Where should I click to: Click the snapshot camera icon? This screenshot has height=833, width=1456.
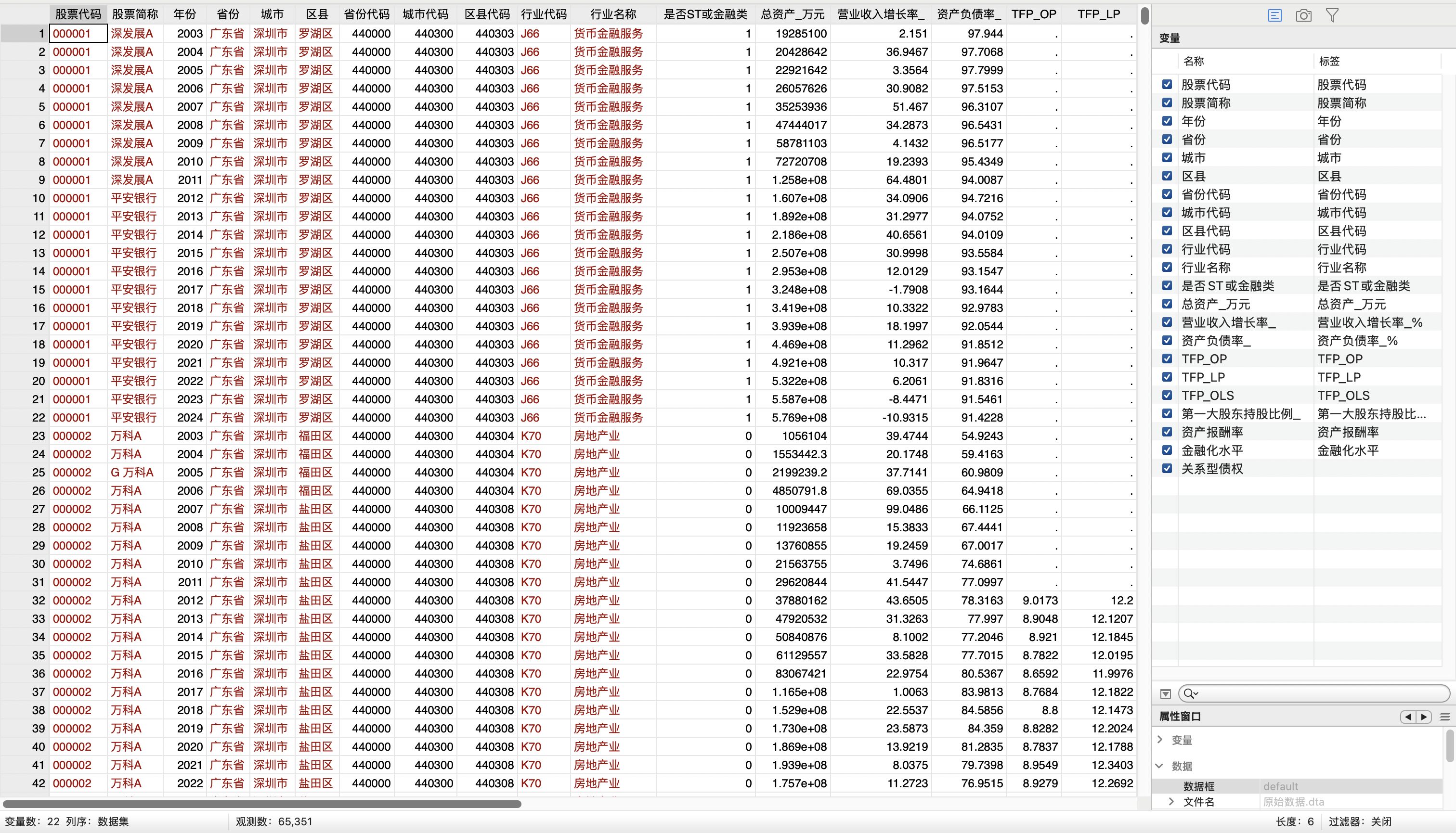tap(1303, 15)
